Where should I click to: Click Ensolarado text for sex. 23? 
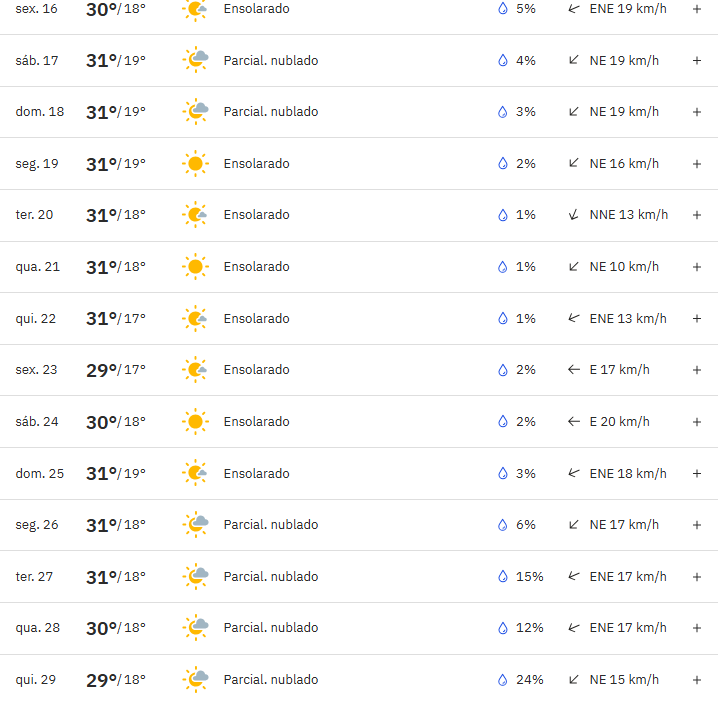click(x=256, y=370)
